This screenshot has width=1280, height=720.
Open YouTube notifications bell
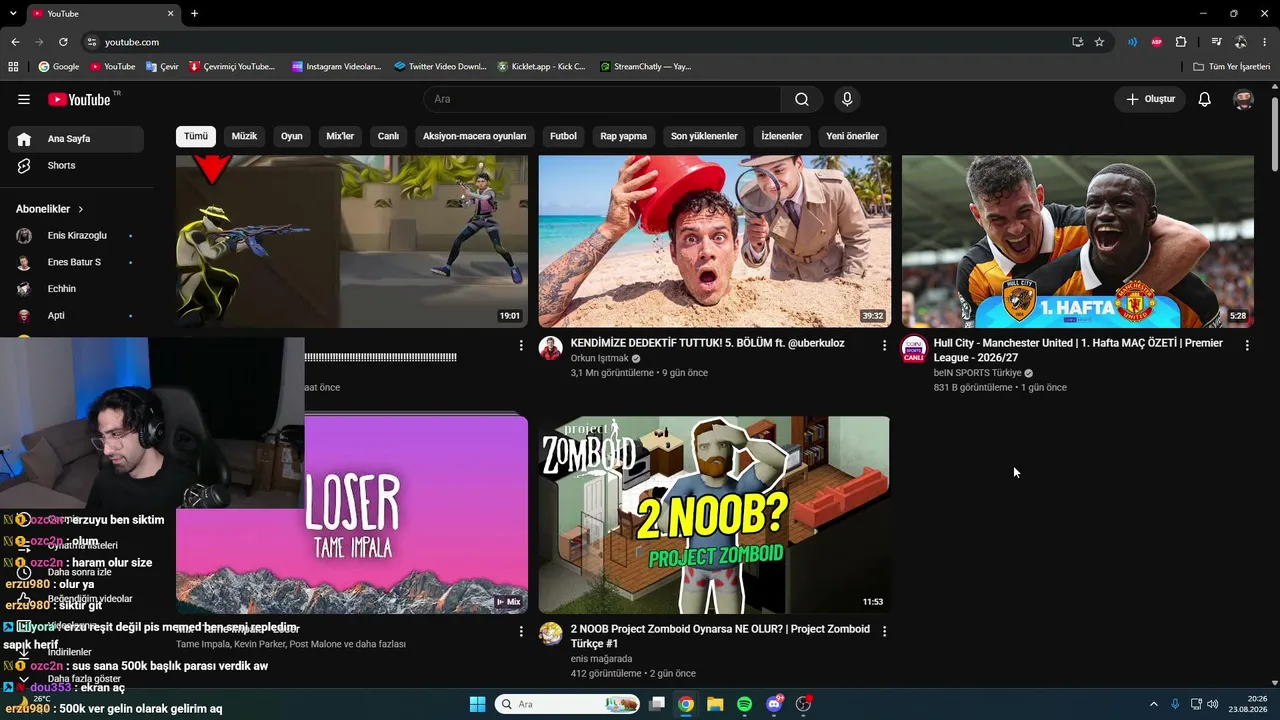tap(1205, 99)
